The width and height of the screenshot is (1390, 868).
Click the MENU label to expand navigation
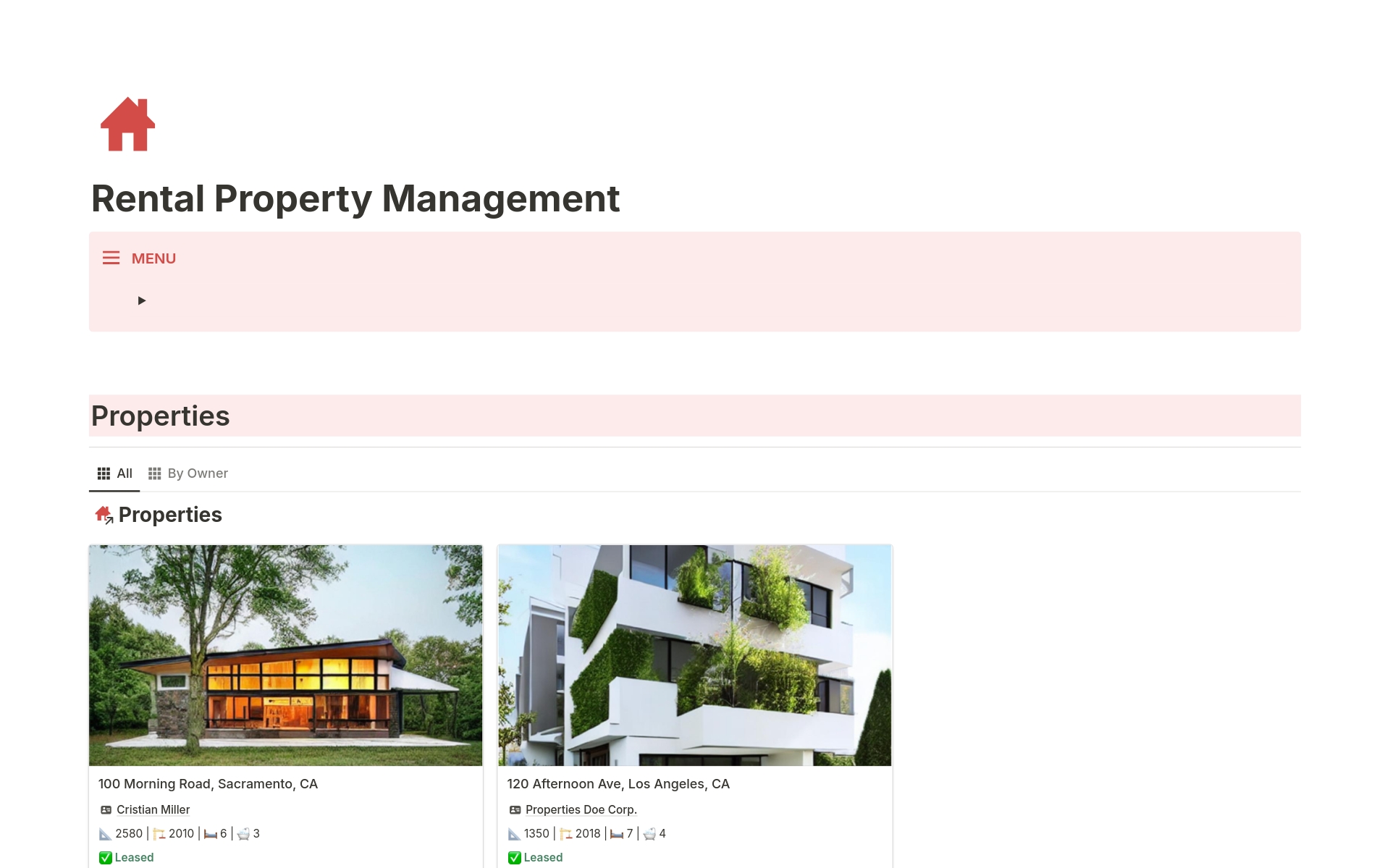point(153,258)
